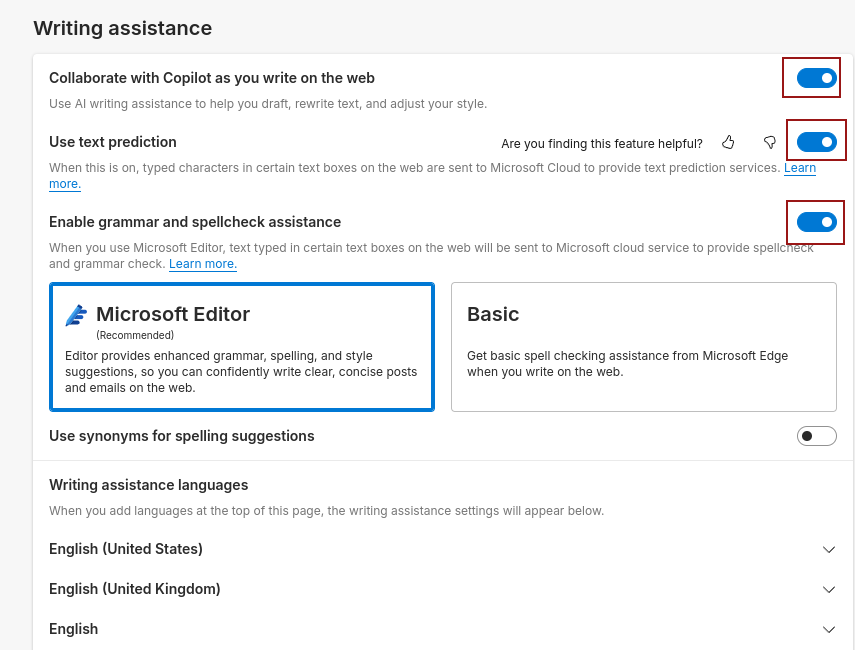Click 'Collaborate with Copilot as you write' label

(212, 78)
